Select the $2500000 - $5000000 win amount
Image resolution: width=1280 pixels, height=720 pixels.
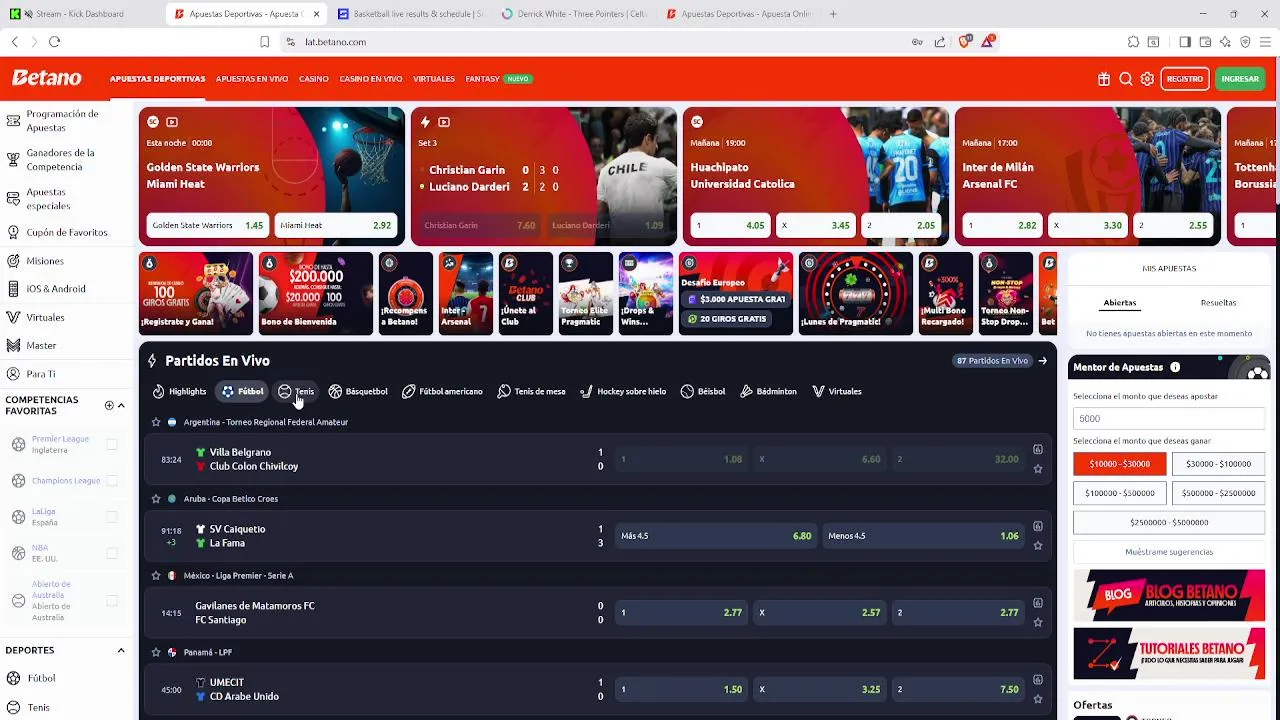[1169, 522]
